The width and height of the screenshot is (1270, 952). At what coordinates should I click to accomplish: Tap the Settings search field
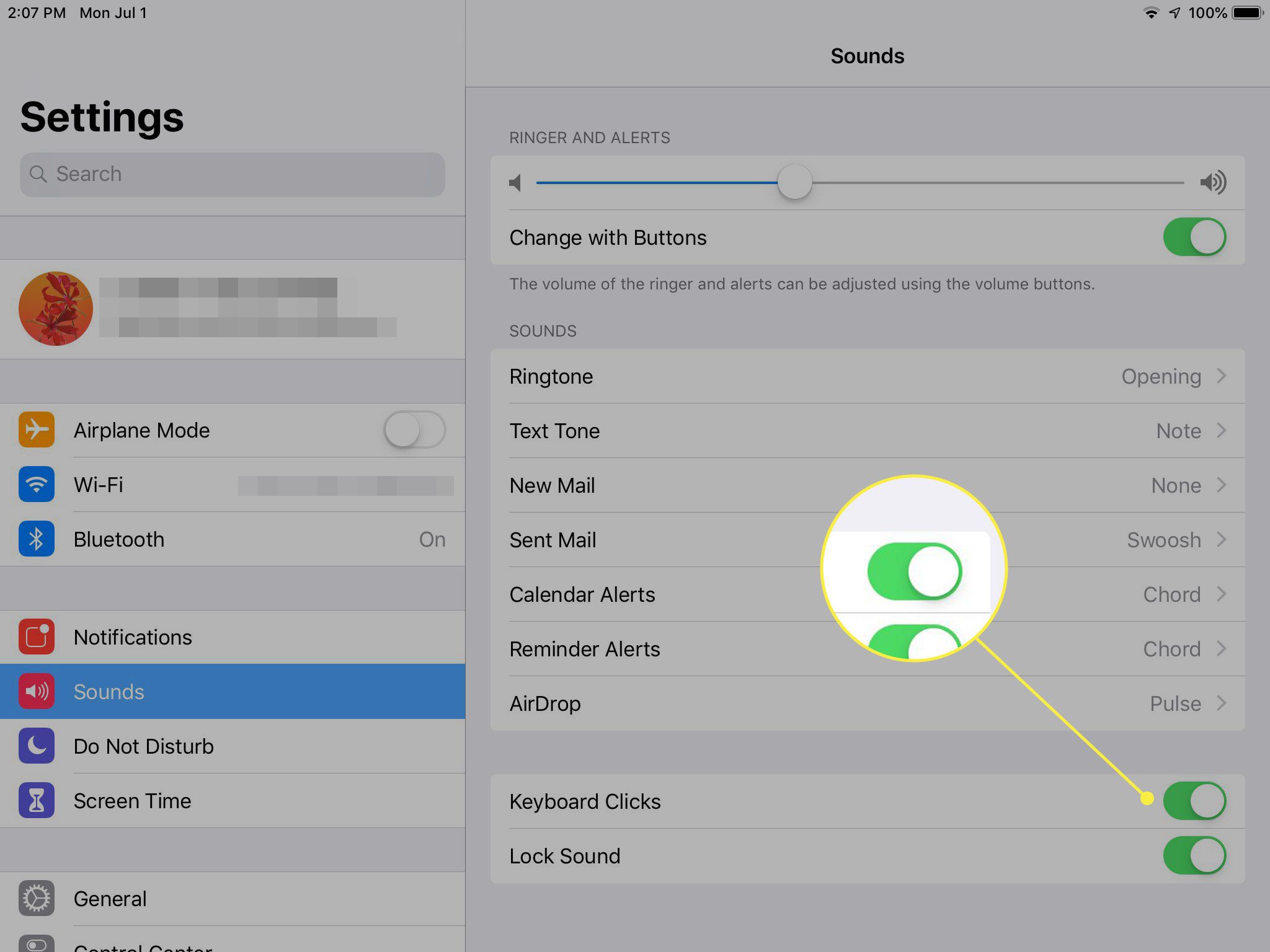233,174
